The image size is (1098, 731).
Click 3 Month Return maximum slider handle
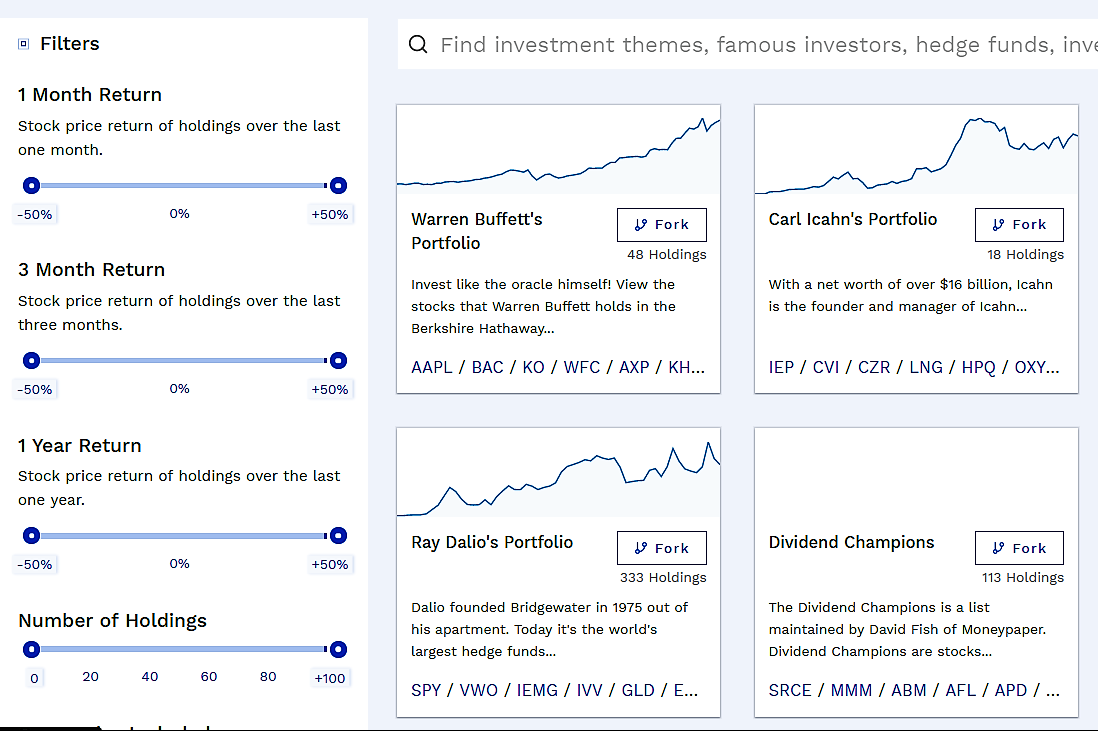338,361
